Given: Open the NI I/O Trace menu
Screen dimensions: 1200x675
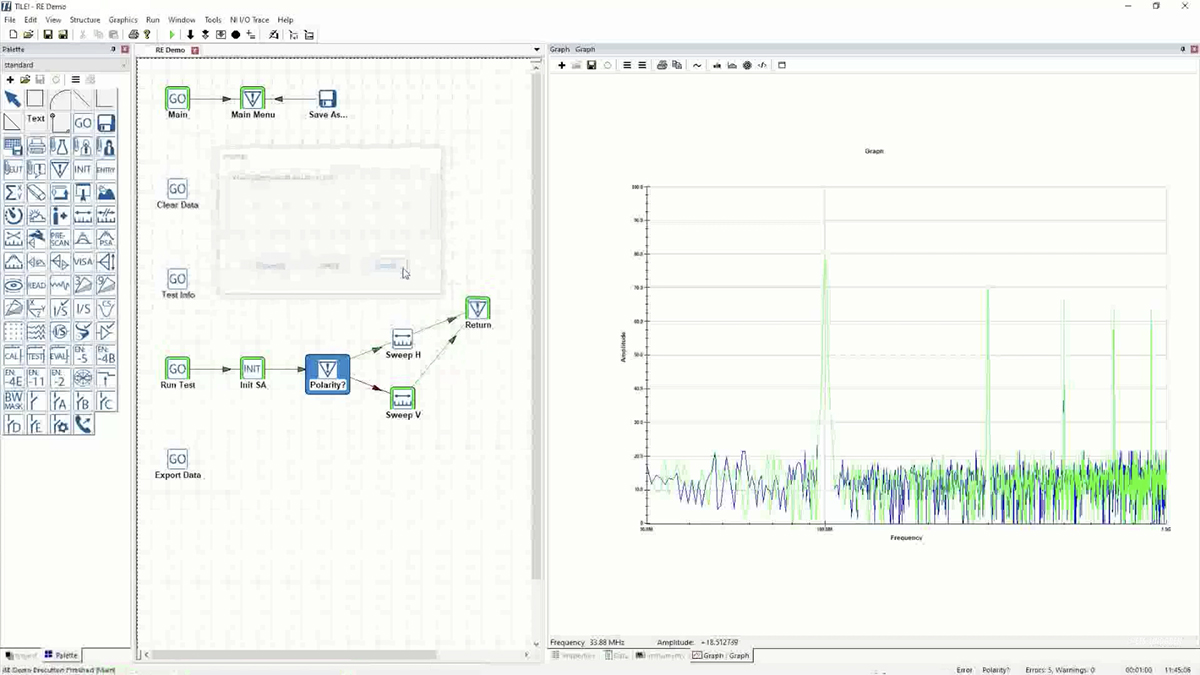Looking at the screenshot, I should [251, 19].
